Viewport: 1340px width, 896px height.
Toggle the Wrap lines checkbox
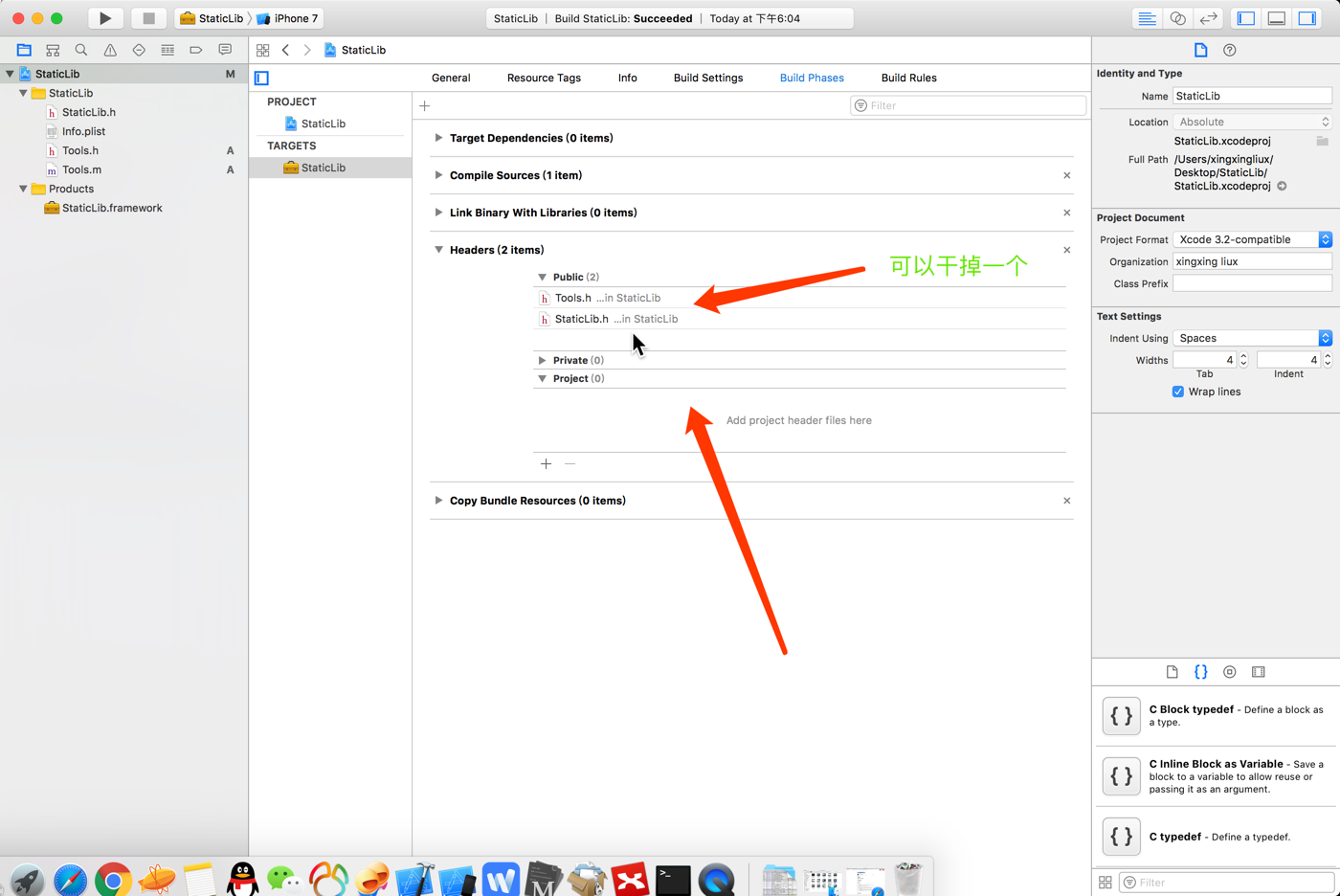point(1178,392)
